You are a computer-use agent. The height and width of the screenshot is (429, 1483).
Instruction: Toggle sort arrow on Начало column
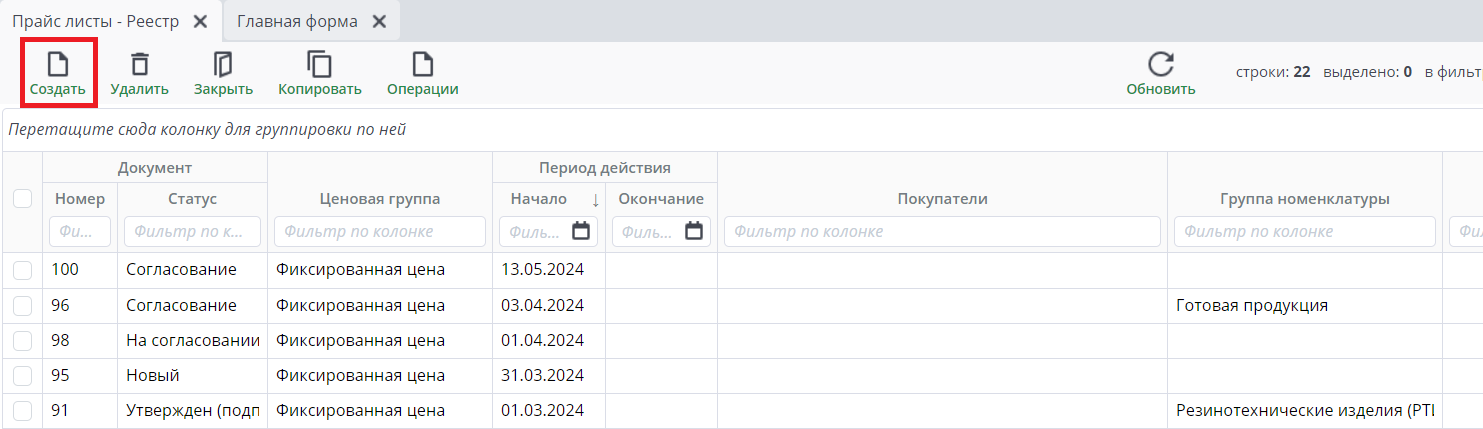coord(595,199)
